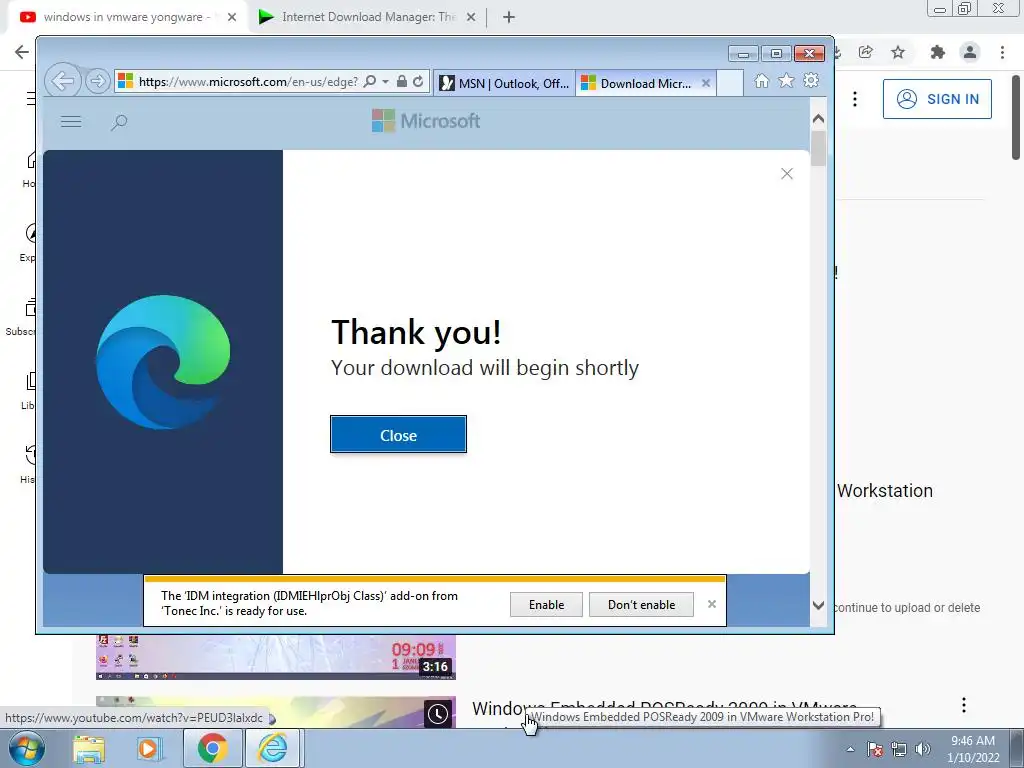Open the Windows Start menu
1024x768 pixels.
pos(27,748)
